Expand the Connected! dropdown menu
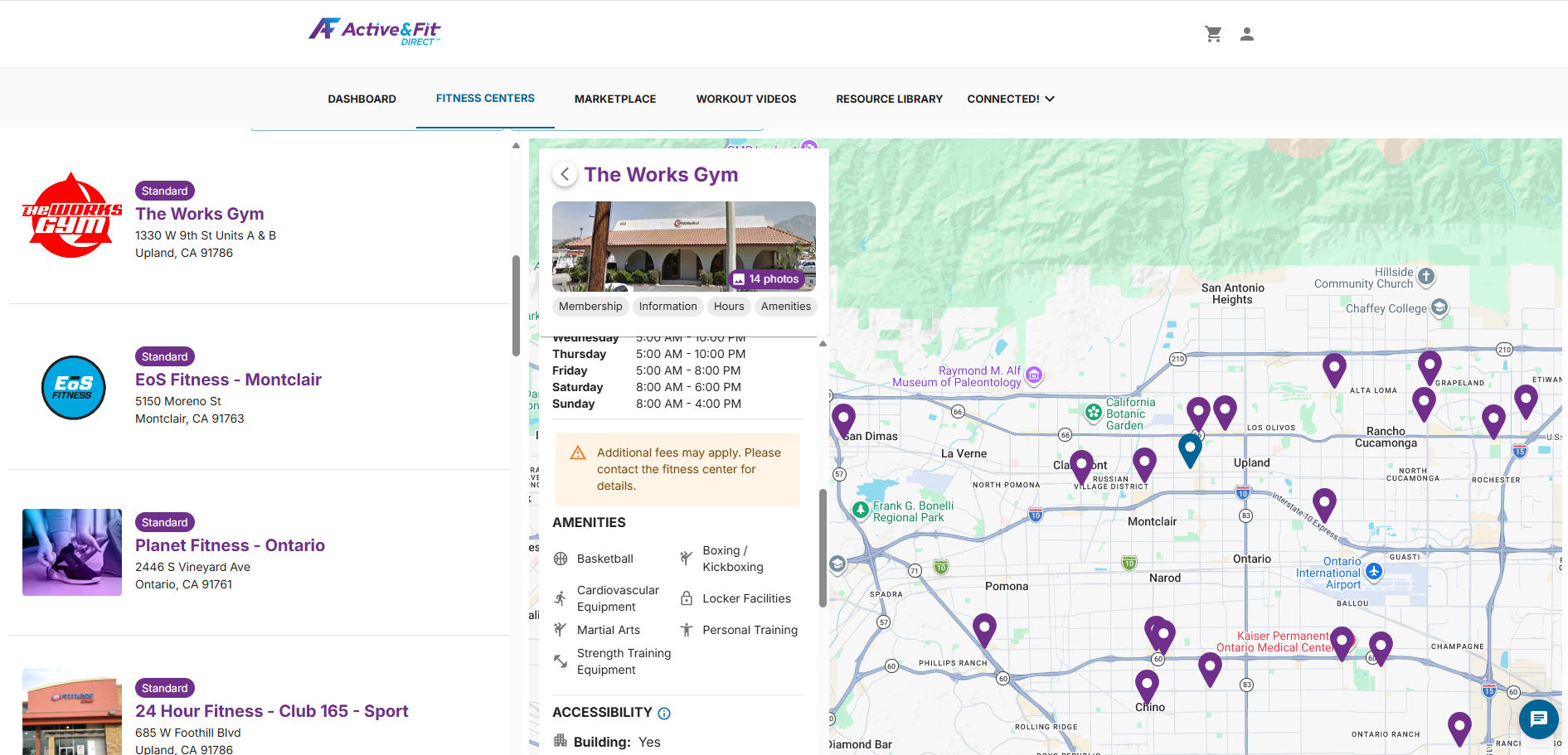Image resolution: width=1568 pixels, height=755 pixels. (1011, 99)
